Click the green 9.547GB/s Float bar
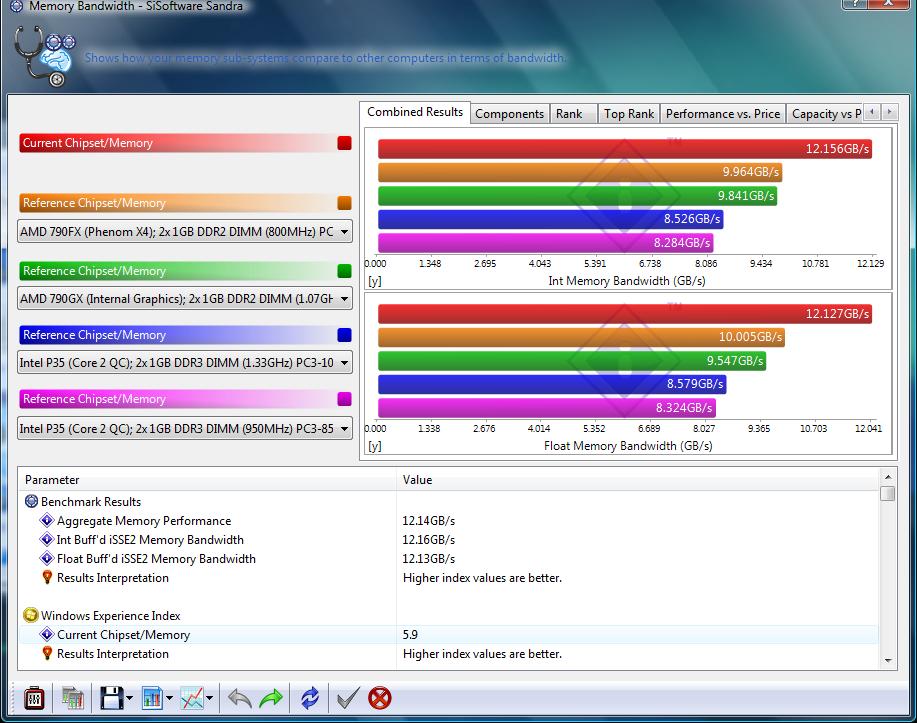Screen dimensions: 917x723 572,360
